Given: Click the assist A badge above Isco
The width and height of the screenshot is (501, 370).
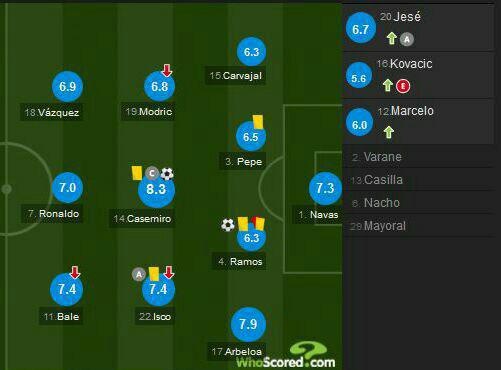Looking at the screenshot, I should pyautogui.click(x=139, y=275).
